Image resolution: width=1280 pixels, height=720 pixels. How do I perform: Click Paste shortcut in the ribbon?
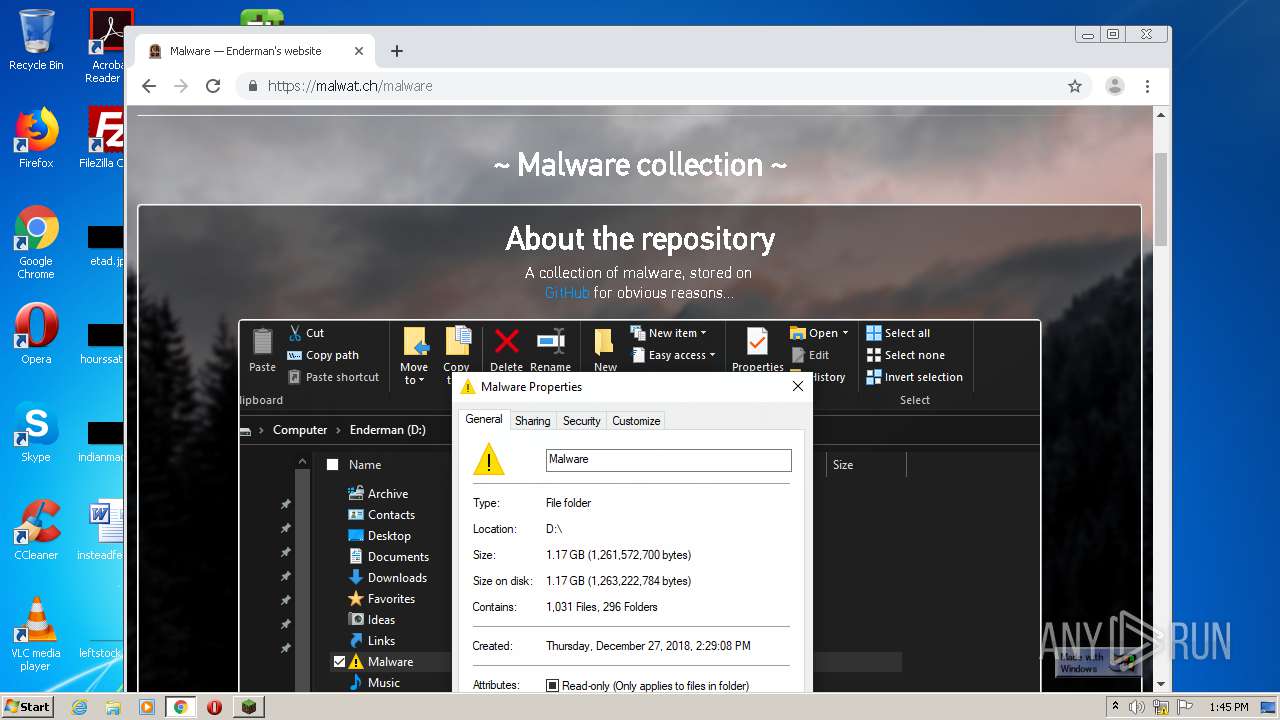[334, 377]
